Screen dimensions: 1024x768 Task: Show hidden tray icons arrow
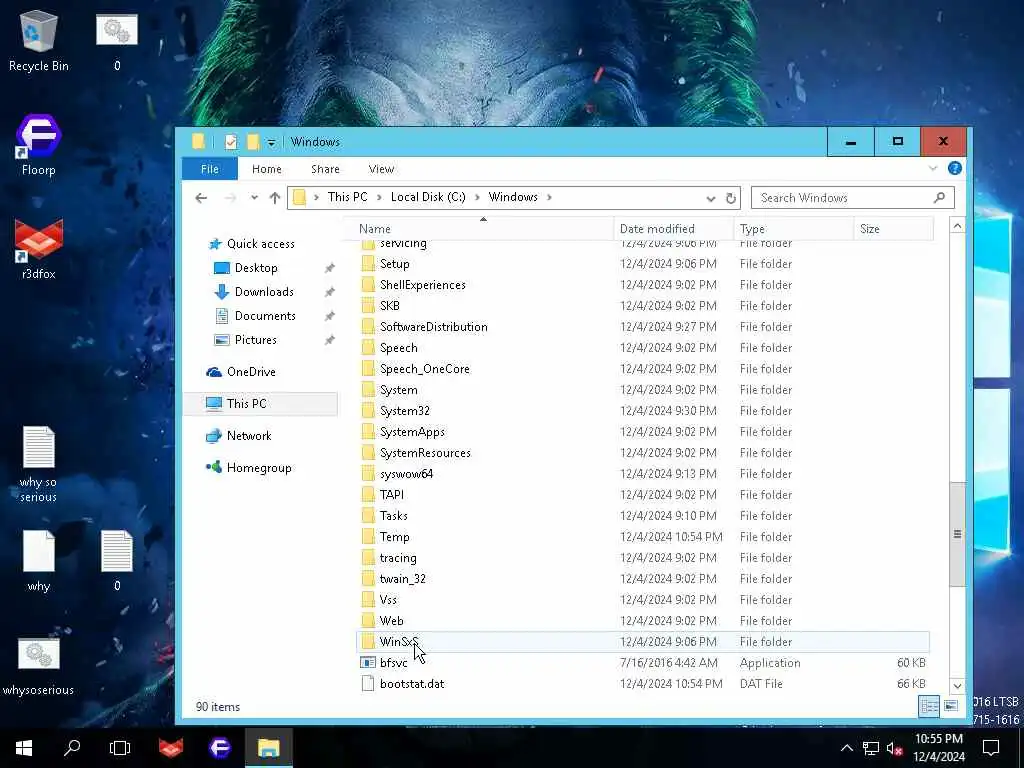[x=846, y=748]
